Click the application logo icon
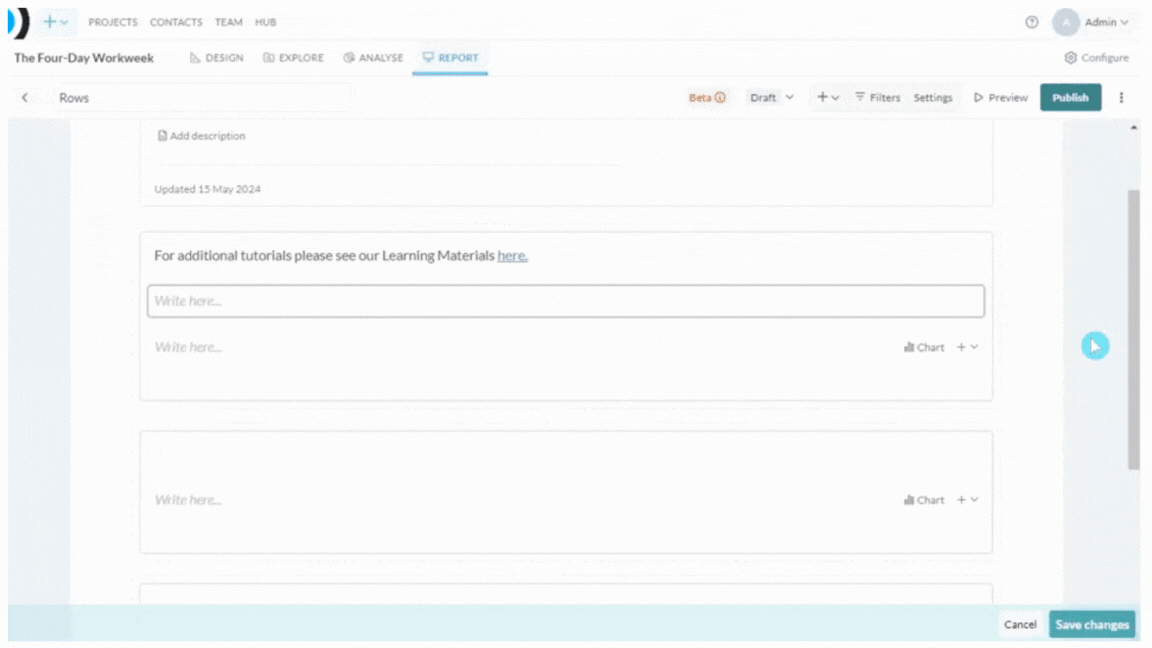The width and height of the screenshot is (1152, 648). 18,23
